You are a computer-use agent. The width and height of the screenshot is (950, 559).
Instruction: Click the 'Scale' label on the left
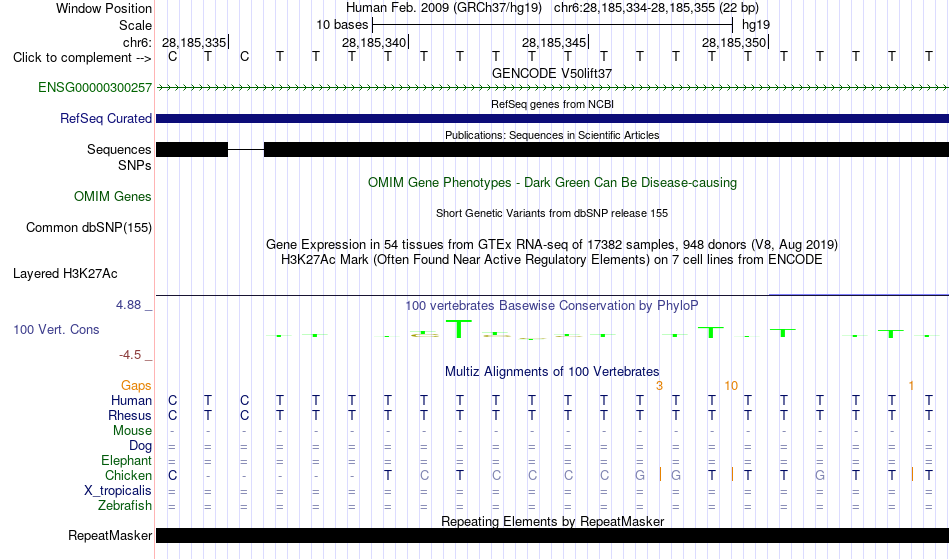135,25
